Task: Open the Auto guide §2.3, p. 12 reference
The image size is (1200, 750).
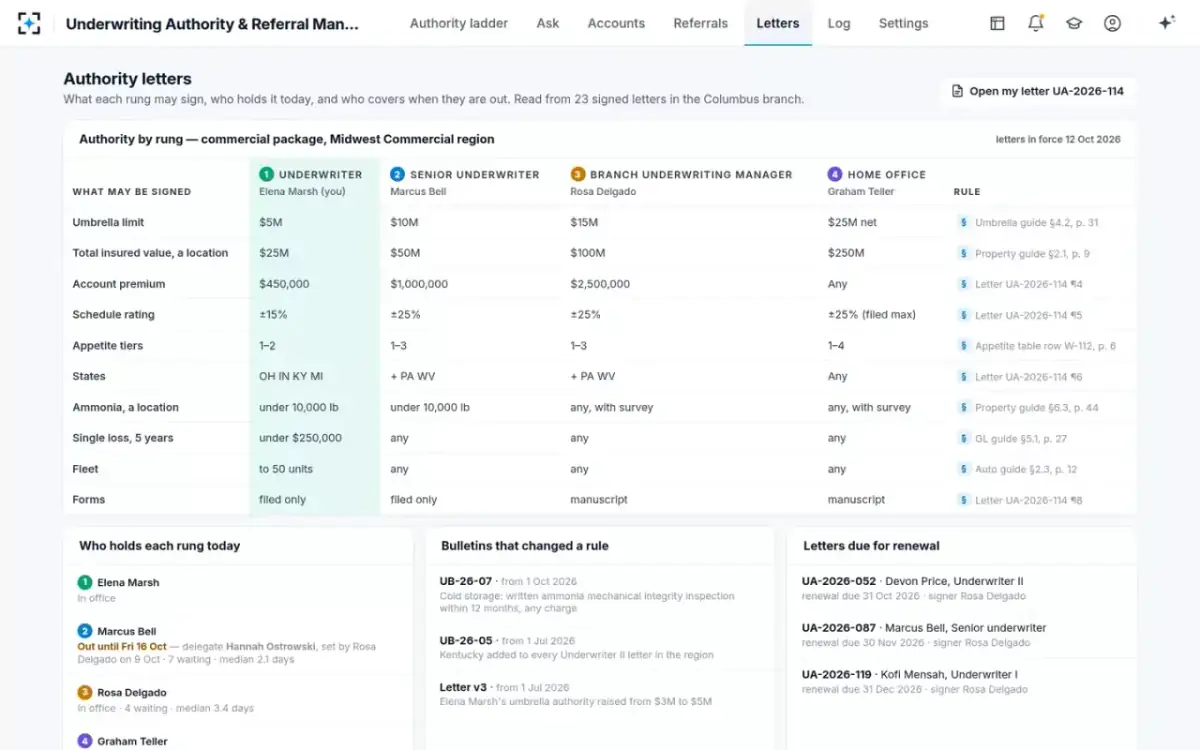Action: click(1026, 469)
